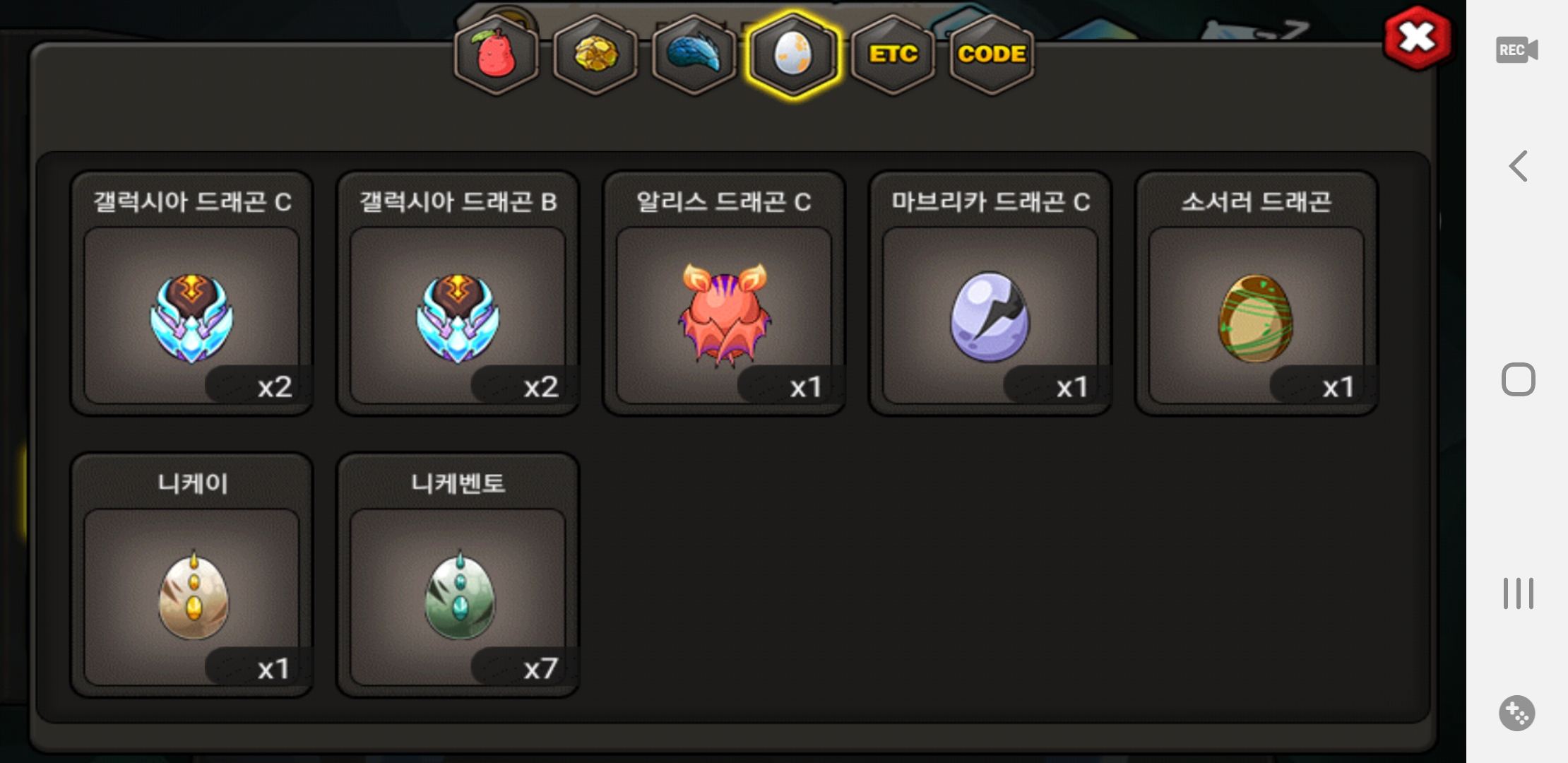Tap the x2 count on 갤럭시아 드래곤 C
The image size is (1568, 763).
pyautogui.click(x=275, y=387)
